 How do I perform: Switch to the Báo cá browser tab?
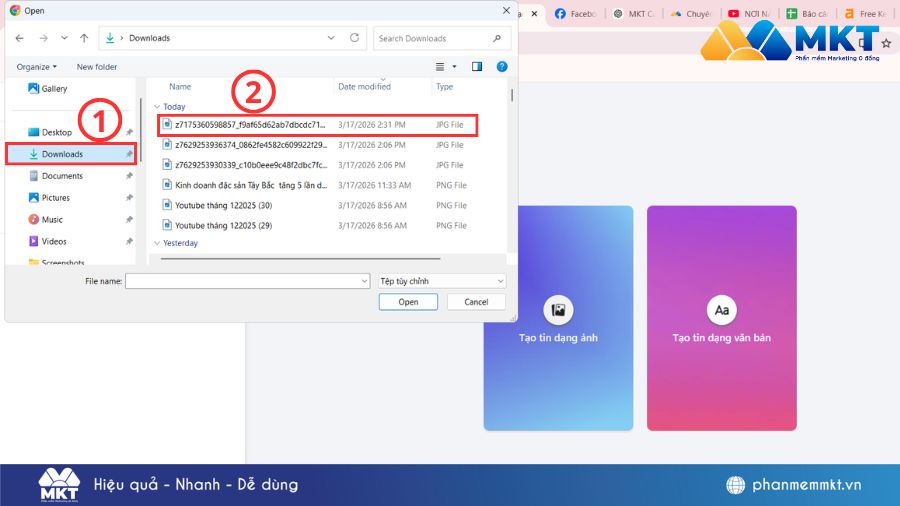(806, 14)
